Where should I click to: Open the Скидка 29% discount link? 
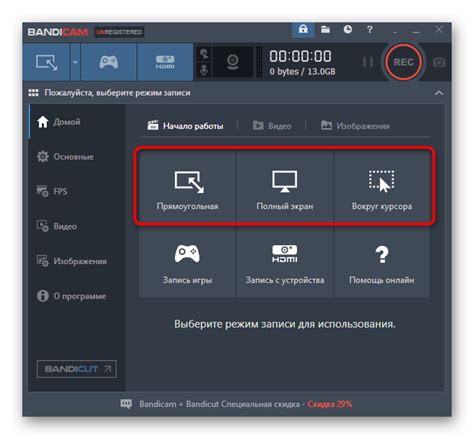(x=330, y=404)
